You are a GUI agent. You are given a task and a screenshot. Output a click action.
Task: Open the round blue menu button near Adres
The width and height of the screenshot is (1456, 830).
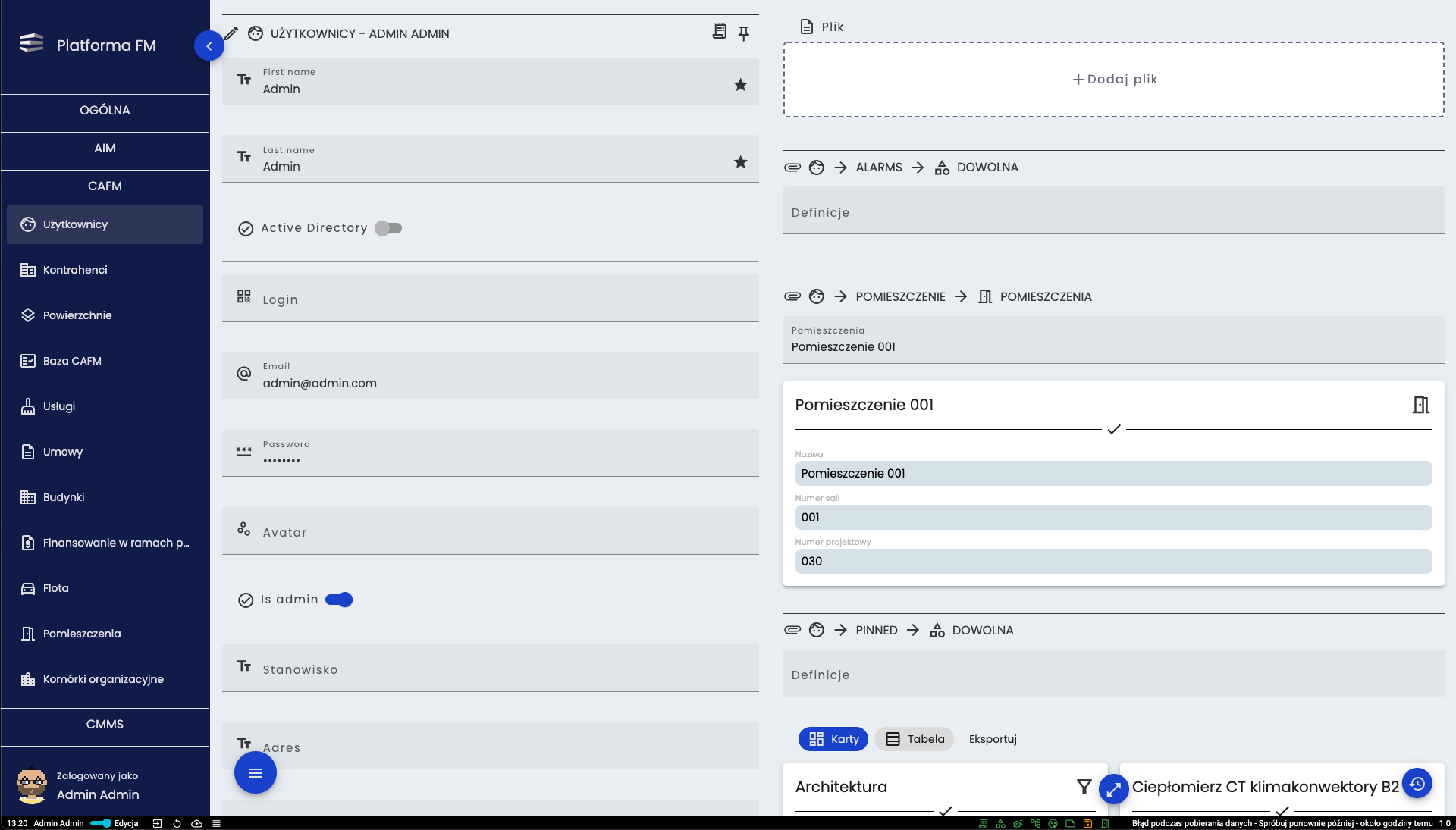tap(256, 773)
